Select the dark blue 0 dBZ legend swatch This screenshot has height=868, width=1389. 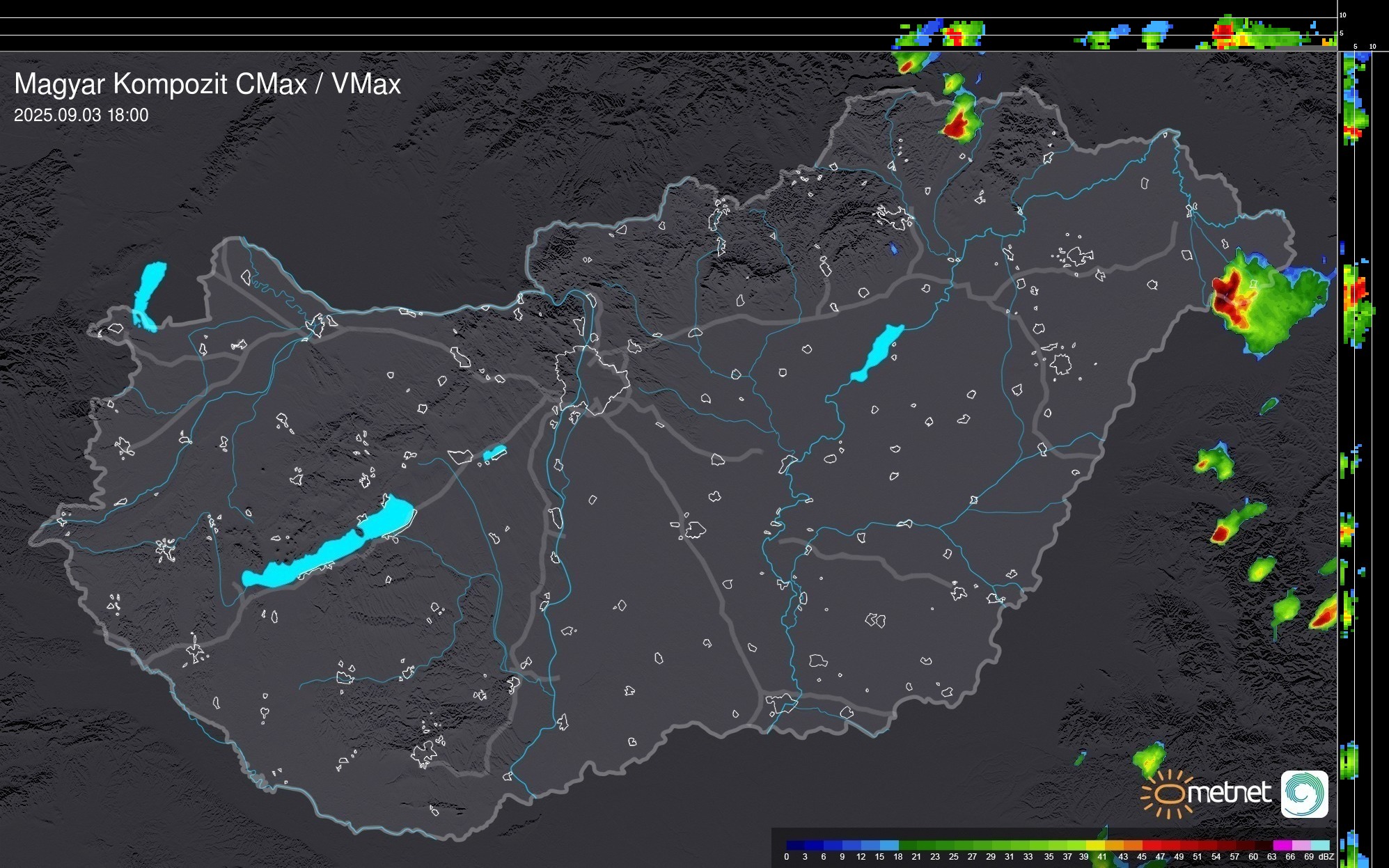[x=795, y=845]
